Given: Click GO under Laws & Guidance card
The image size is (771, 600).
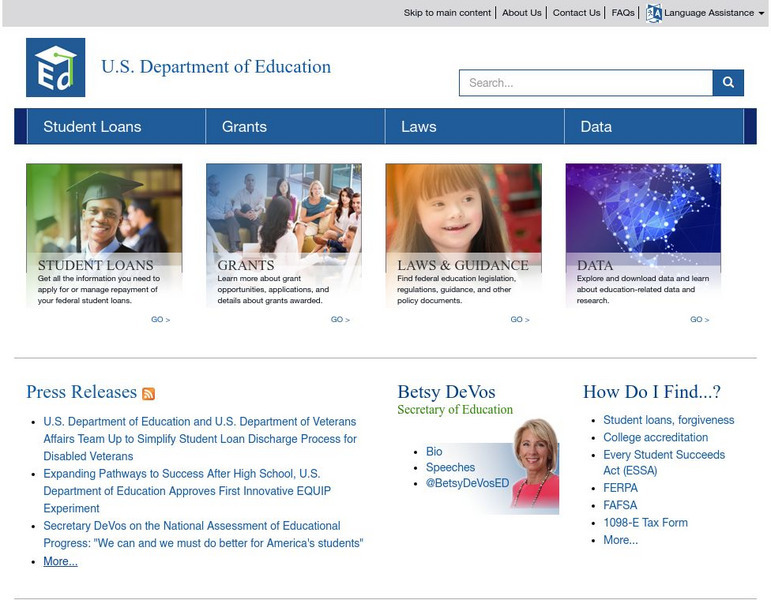Looking at the screenshot, I should [x=520, y=319].
